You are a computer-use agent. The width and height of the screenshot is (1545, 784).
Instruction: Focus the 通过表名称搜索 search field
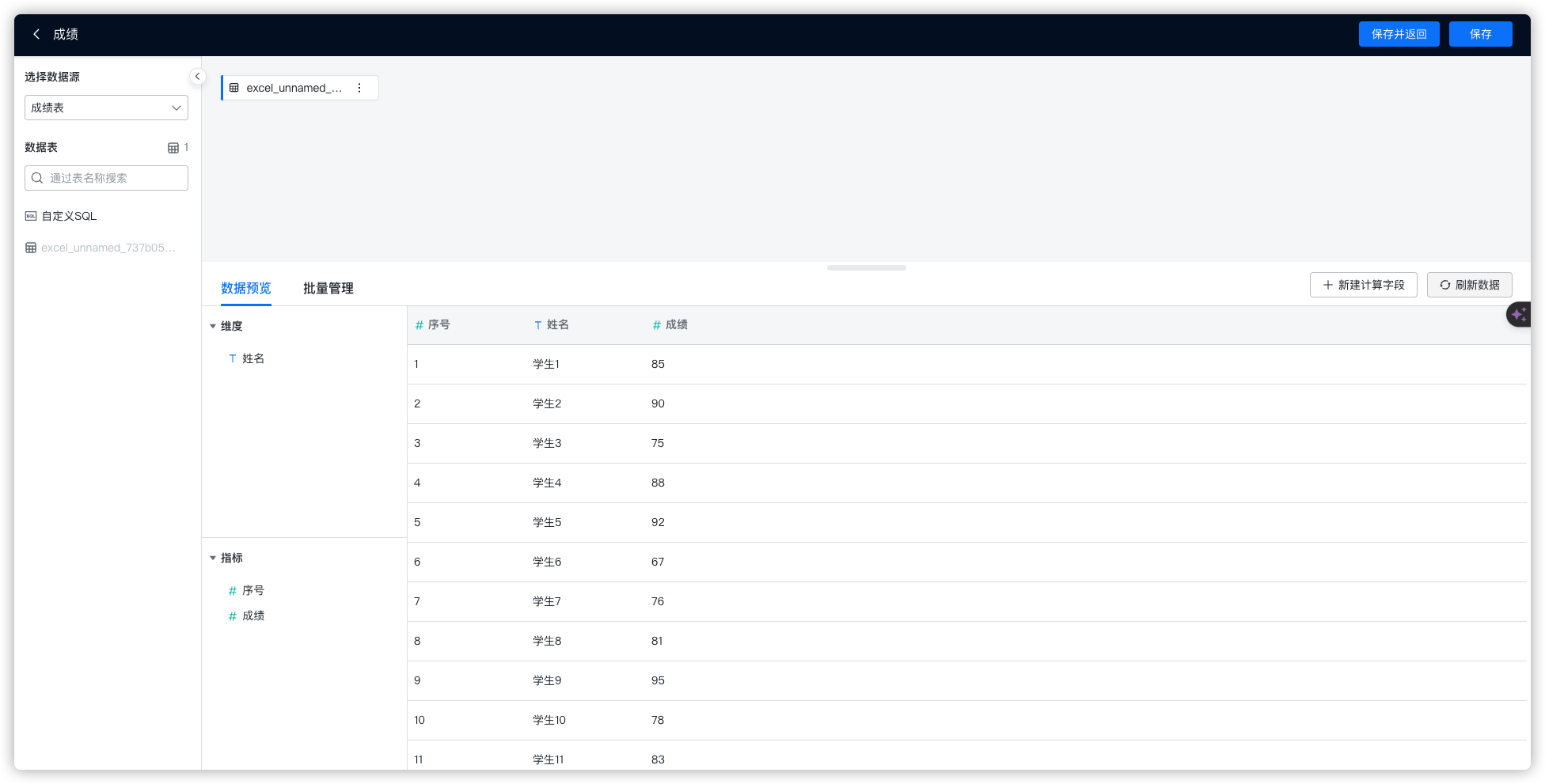[106, 178]
